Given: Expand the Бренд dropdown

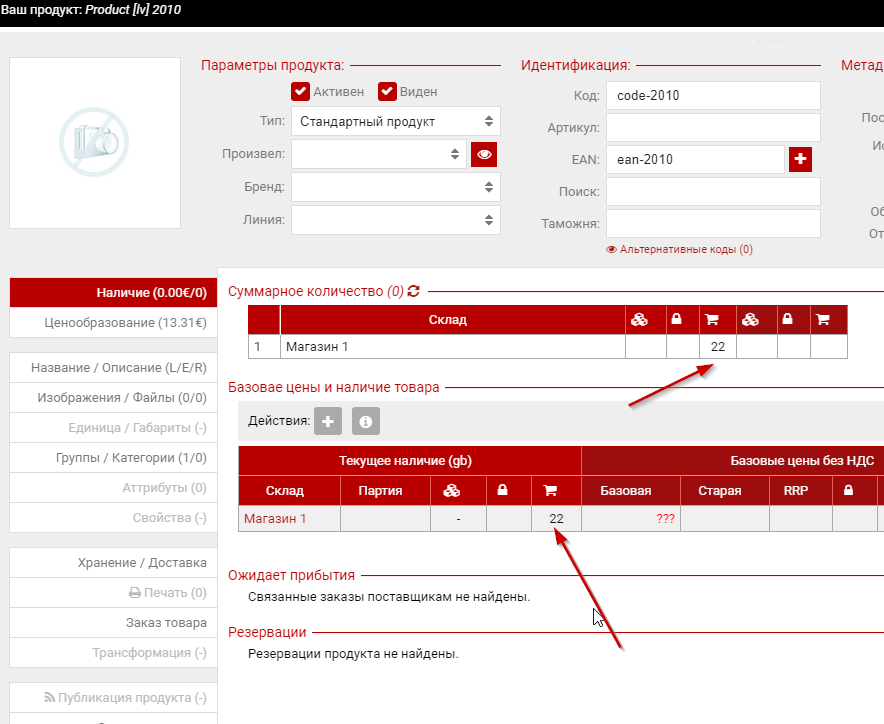Looking at the screenshot, I should tap(395, 187).
